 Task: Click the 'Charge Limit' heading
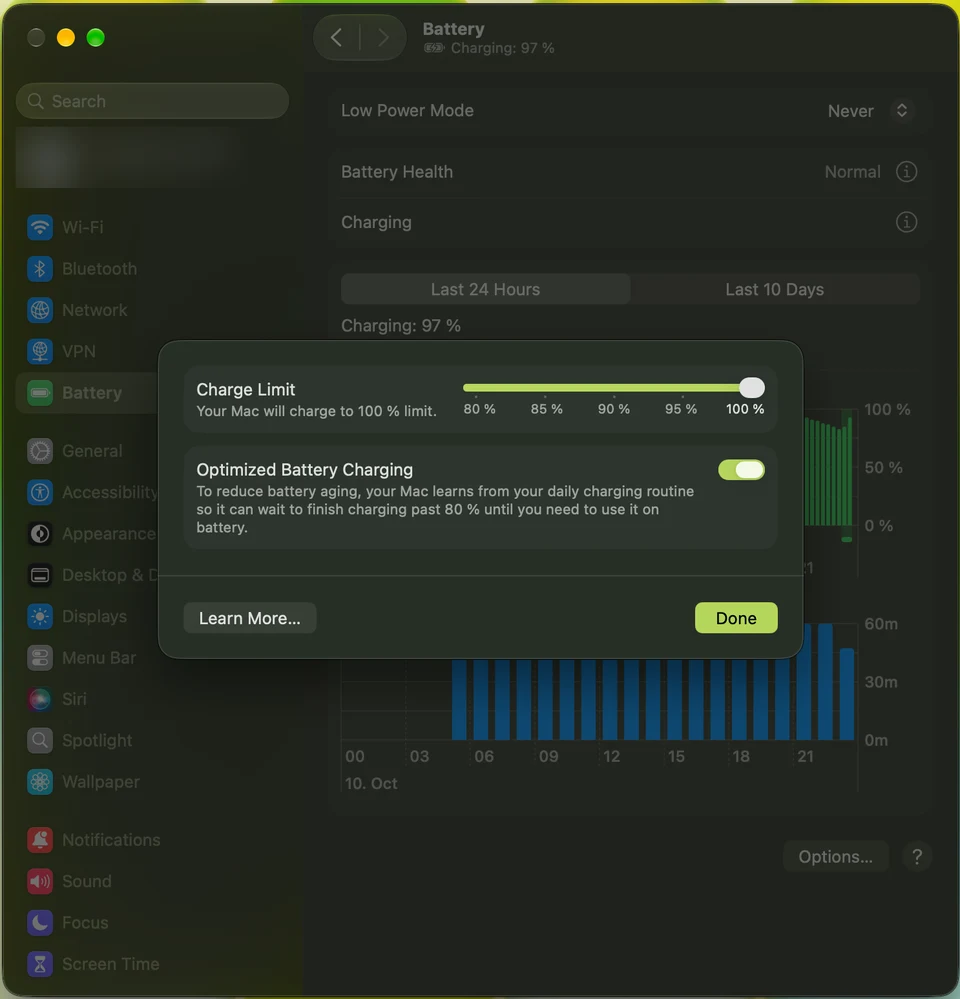point(246,389)
